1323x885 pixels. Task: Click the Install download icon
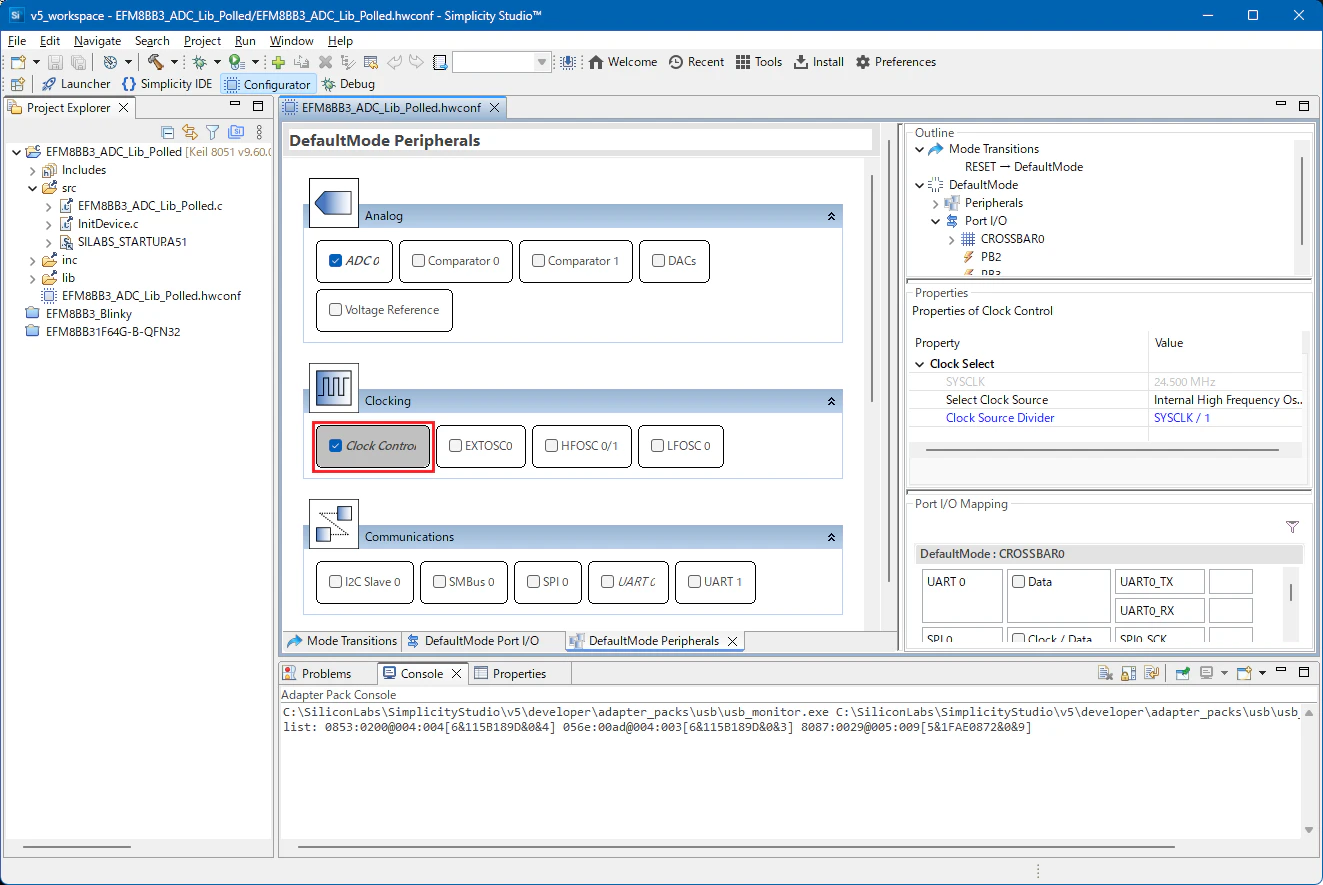coord(801,62)
